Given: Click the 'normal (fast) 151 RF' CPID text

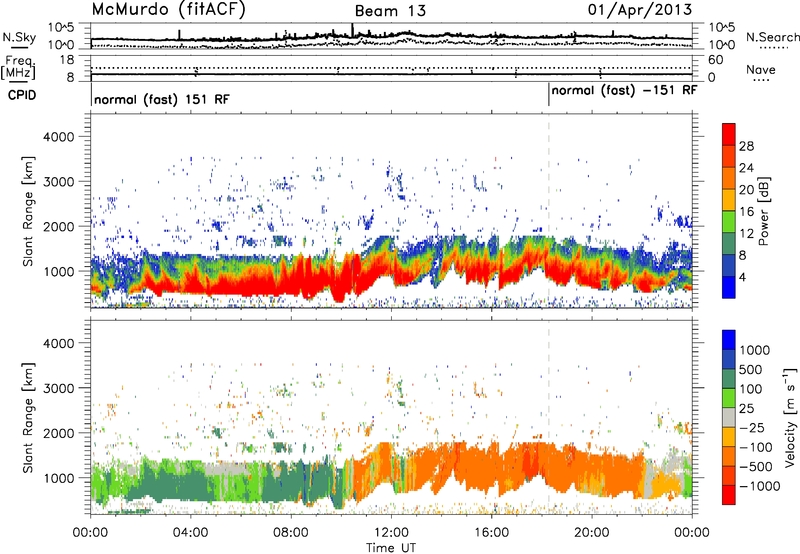Looking at the screenshot, I should point(162,99).
